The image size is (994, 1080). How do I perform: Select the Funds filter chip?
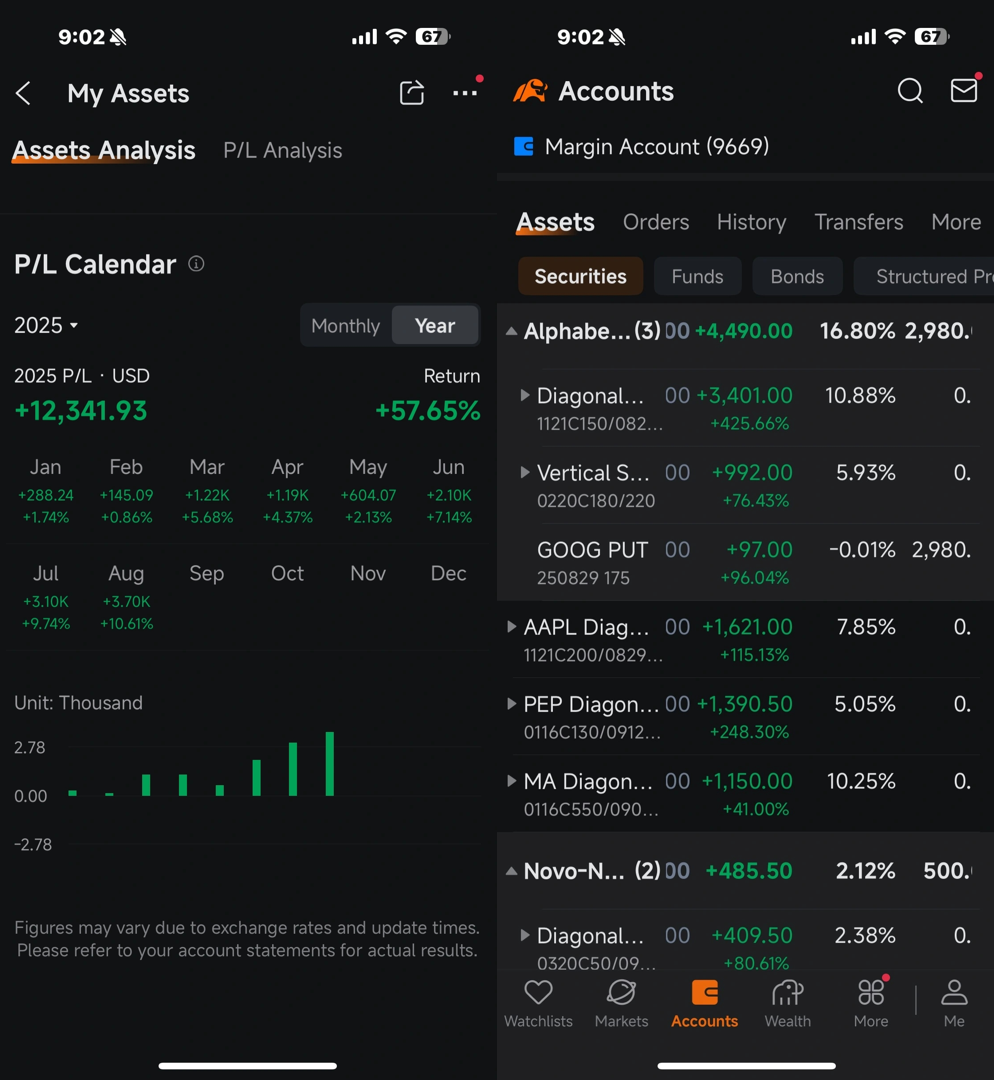(x=698, y=276)
